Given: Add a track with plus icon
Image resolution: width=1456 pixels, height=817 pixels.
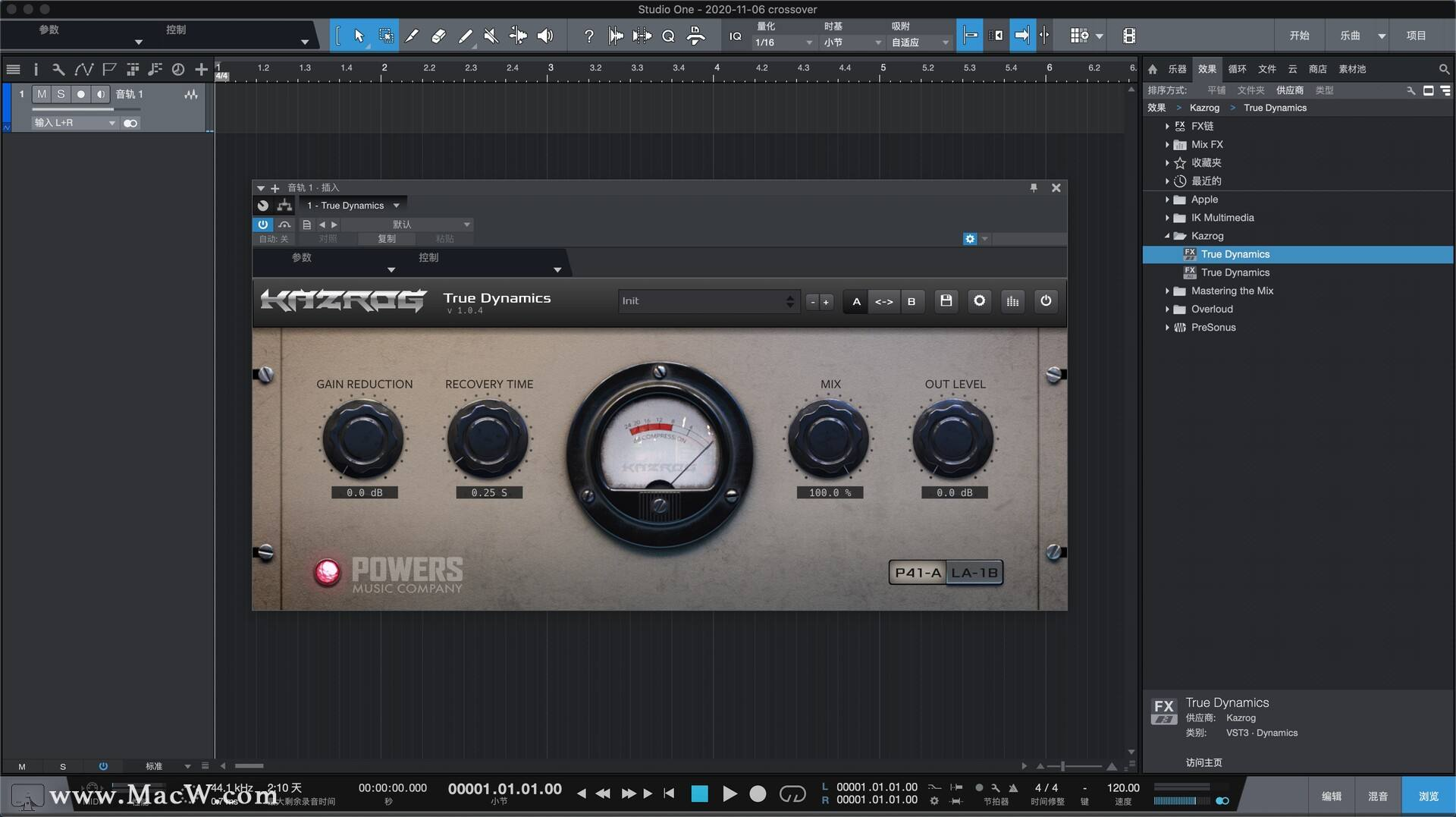Looking at the screenshot, I should 201,69.
